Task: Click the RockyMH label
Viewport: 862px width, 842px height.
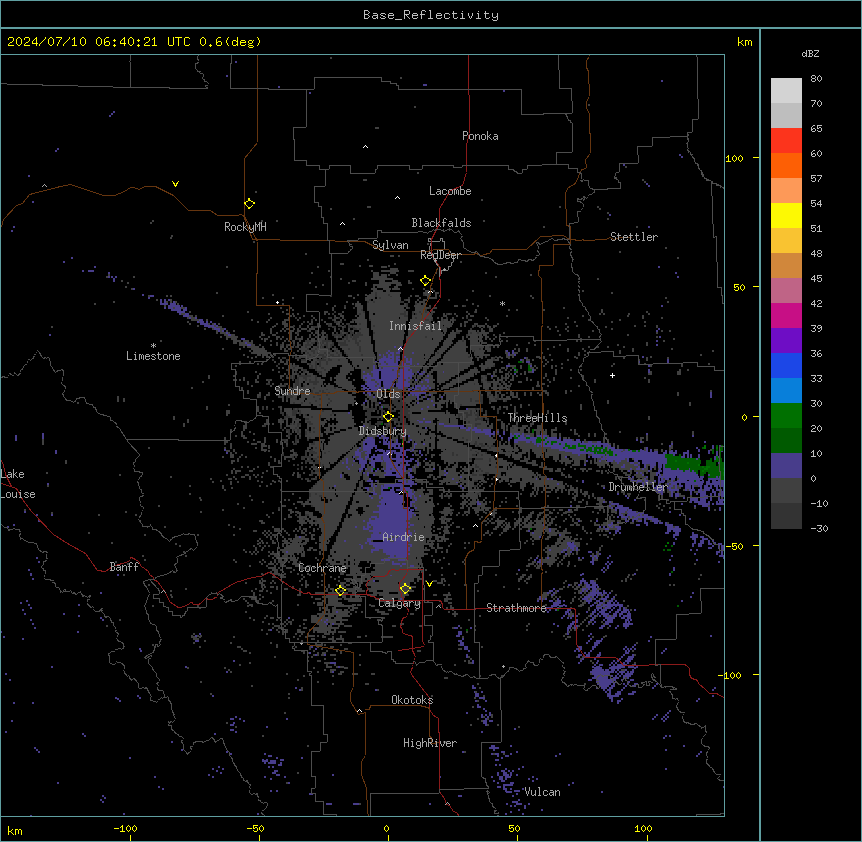Action: tap(245, 227)
